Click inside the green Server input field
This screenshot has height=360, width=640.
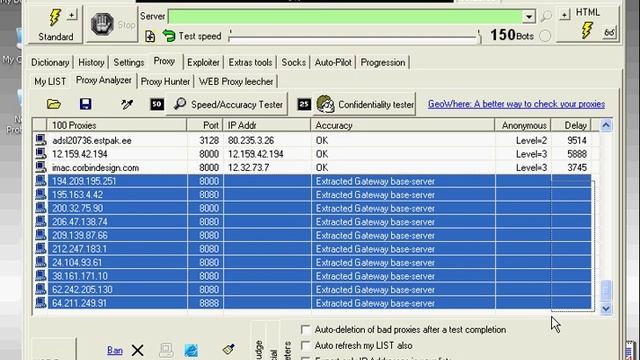point(345,16)
